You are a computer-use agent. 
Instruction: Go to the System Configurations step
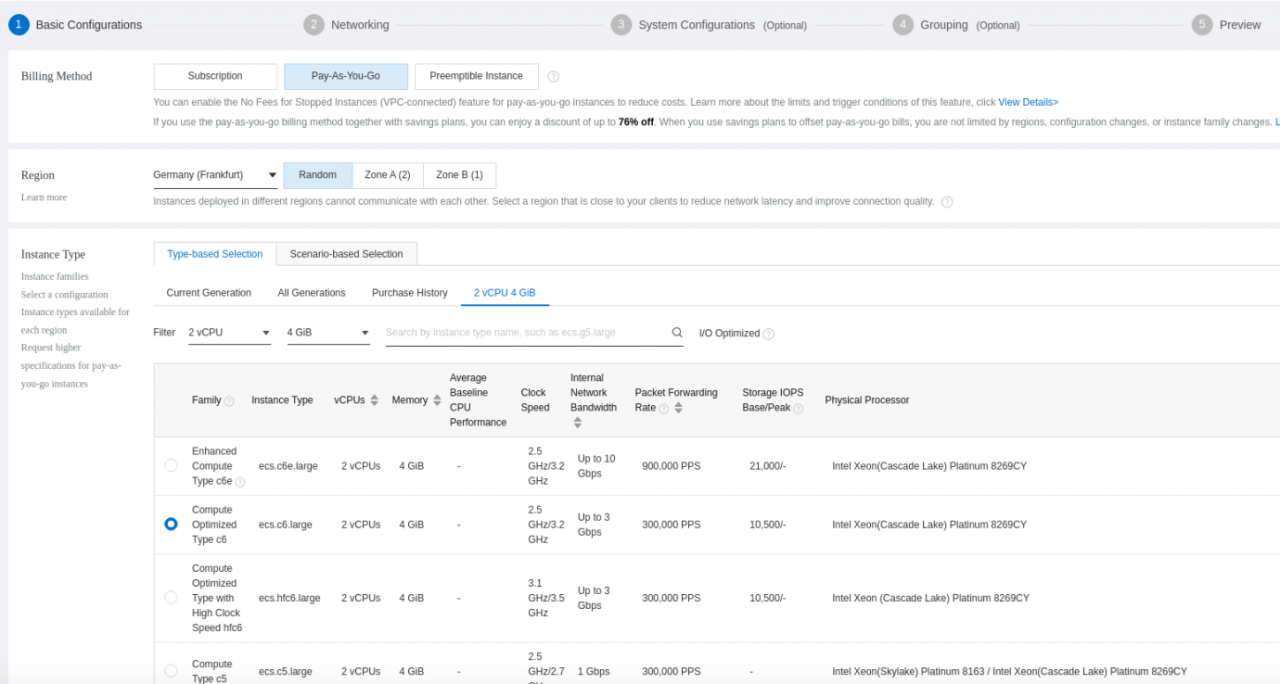coord(697,25)
